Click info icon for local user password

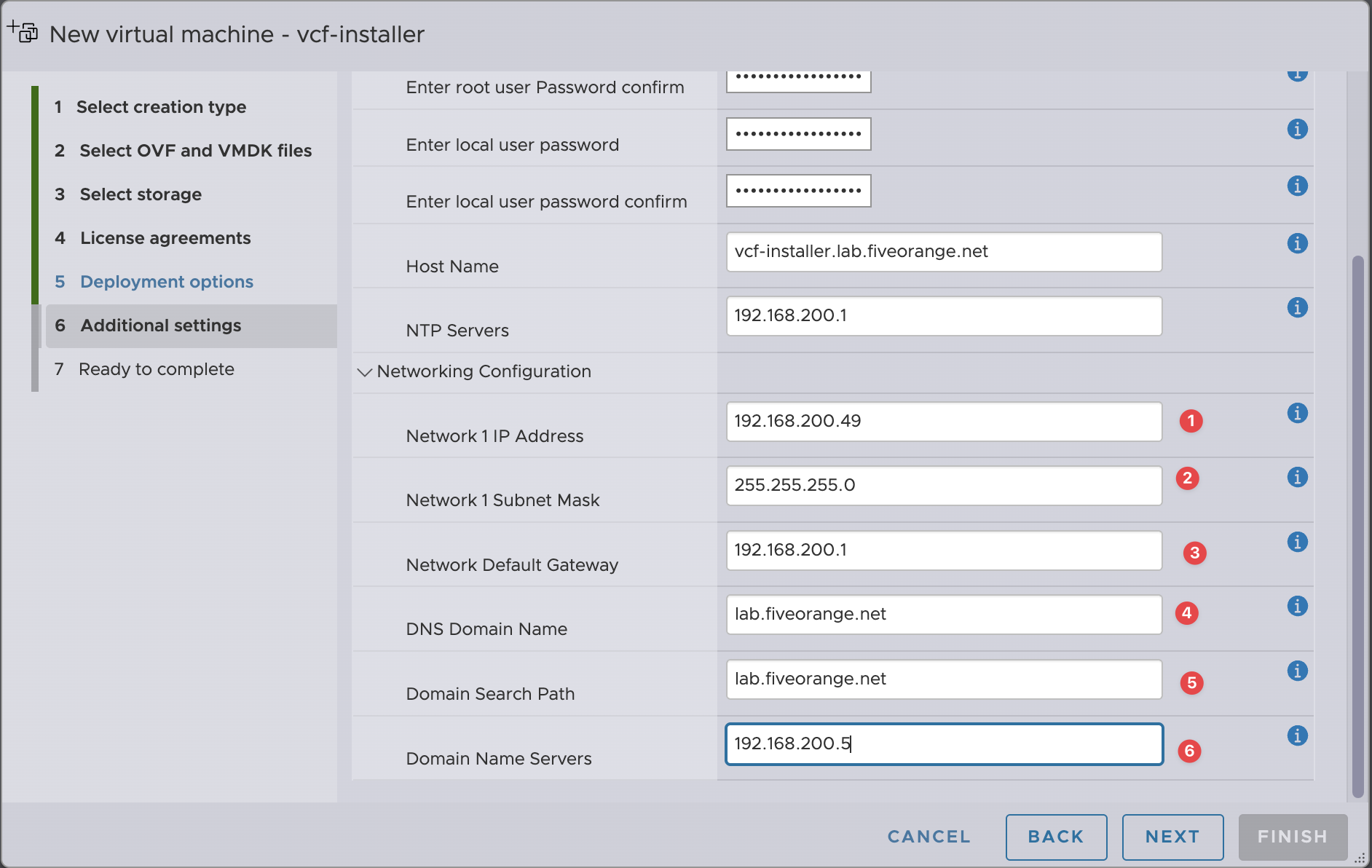[x=1297, y=129]
